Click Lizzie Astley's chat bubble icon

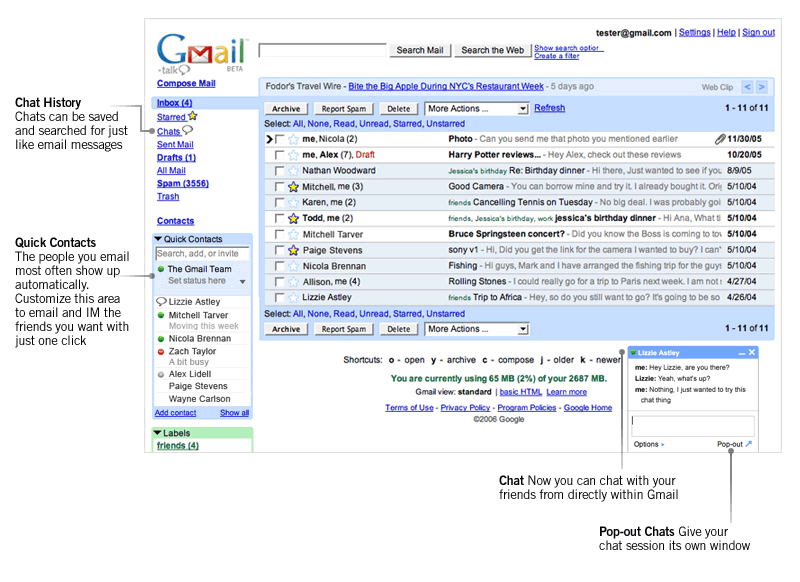tap(161, 301)
